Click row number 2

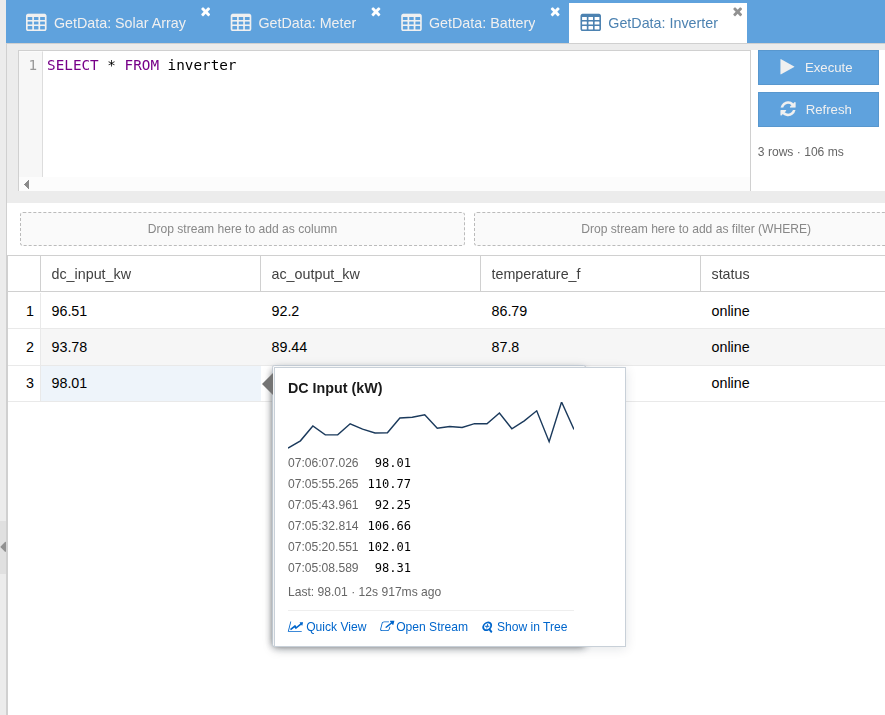pyautogui.click(x=24, y=347)
